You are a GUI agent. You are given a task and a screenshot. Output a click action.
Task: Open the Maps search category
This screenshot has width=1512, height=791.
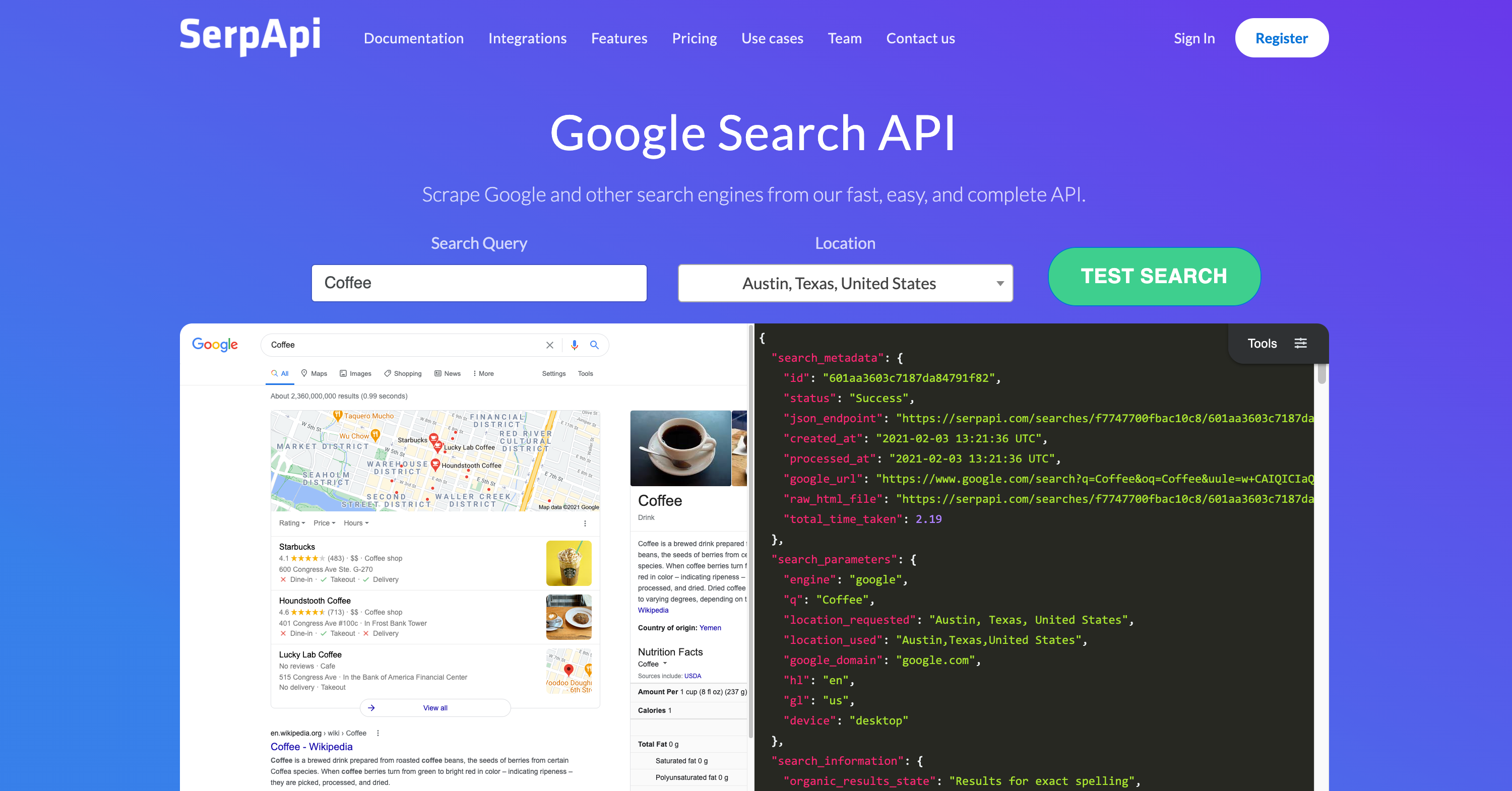pos(314,373)
